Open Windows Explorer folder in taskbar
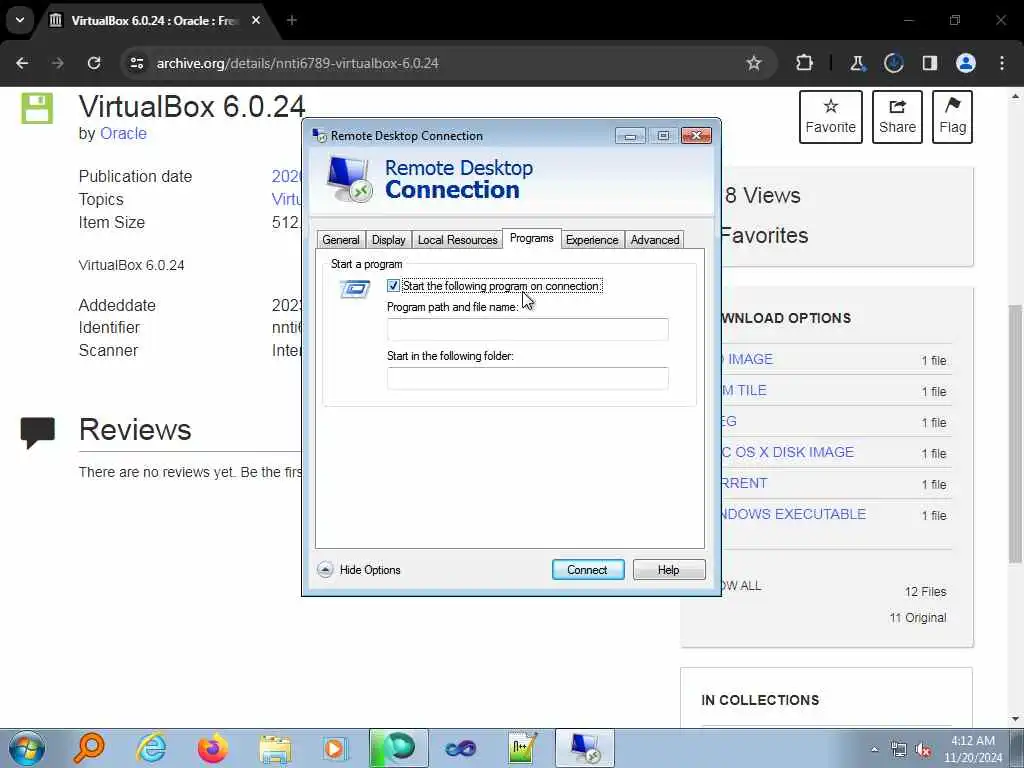Viewport: 1024px width, 768px height. (x=275, y=748)
